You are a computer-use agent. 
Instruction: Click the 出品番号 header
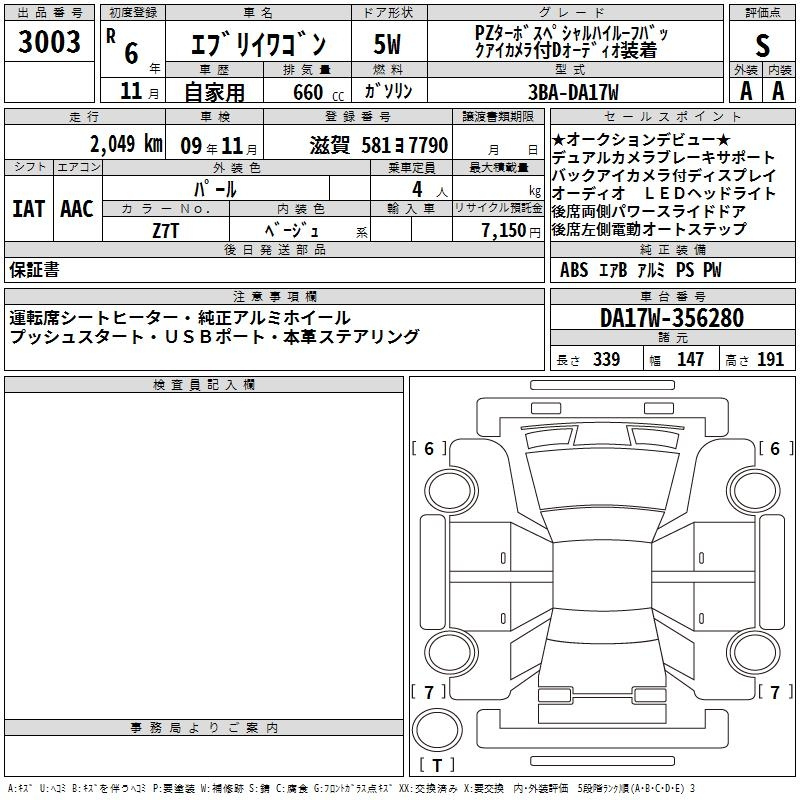click(x=49, y=13)
